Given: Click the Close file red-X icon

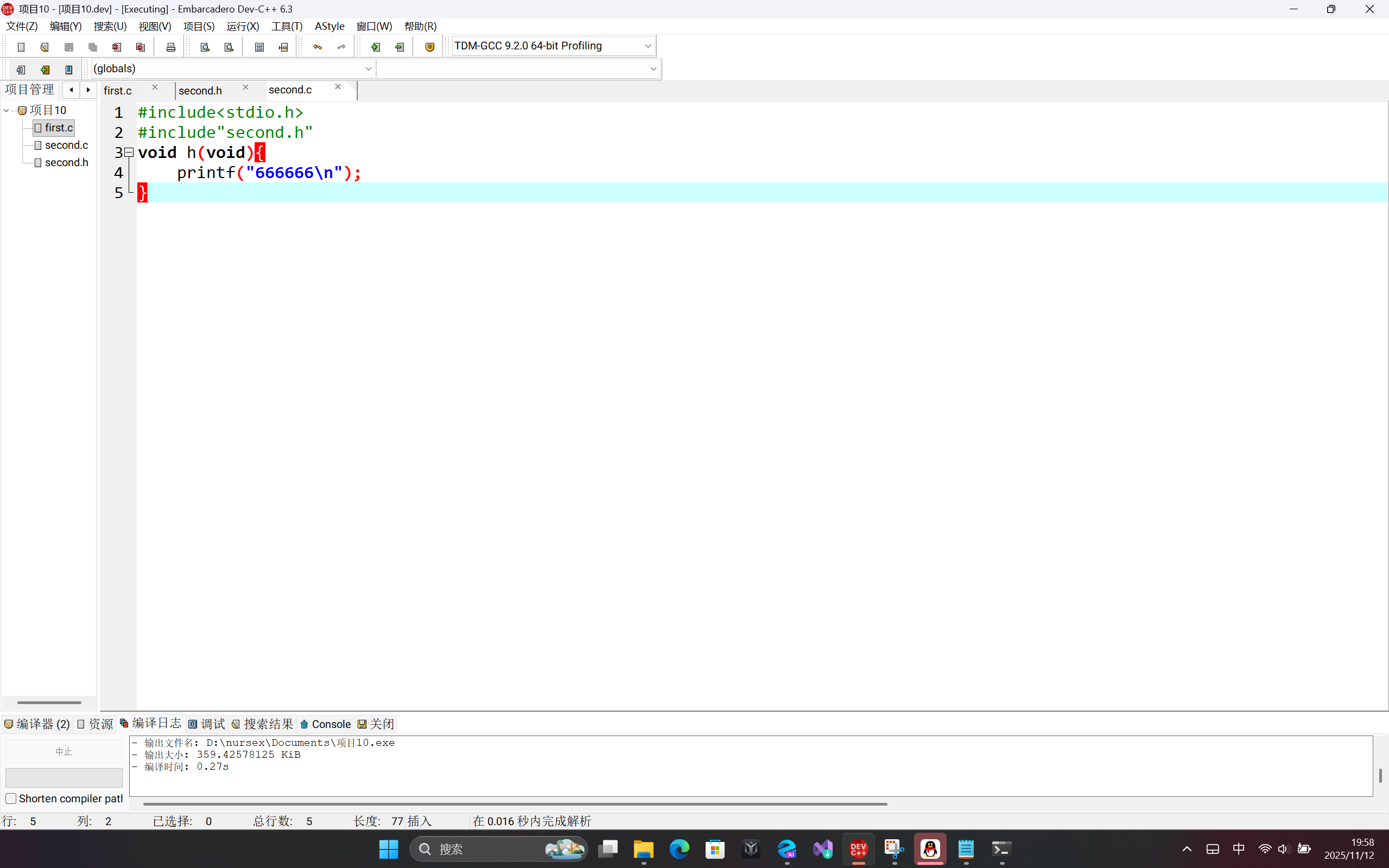Looking at the screenshot, I should click(x=117, y=47).
